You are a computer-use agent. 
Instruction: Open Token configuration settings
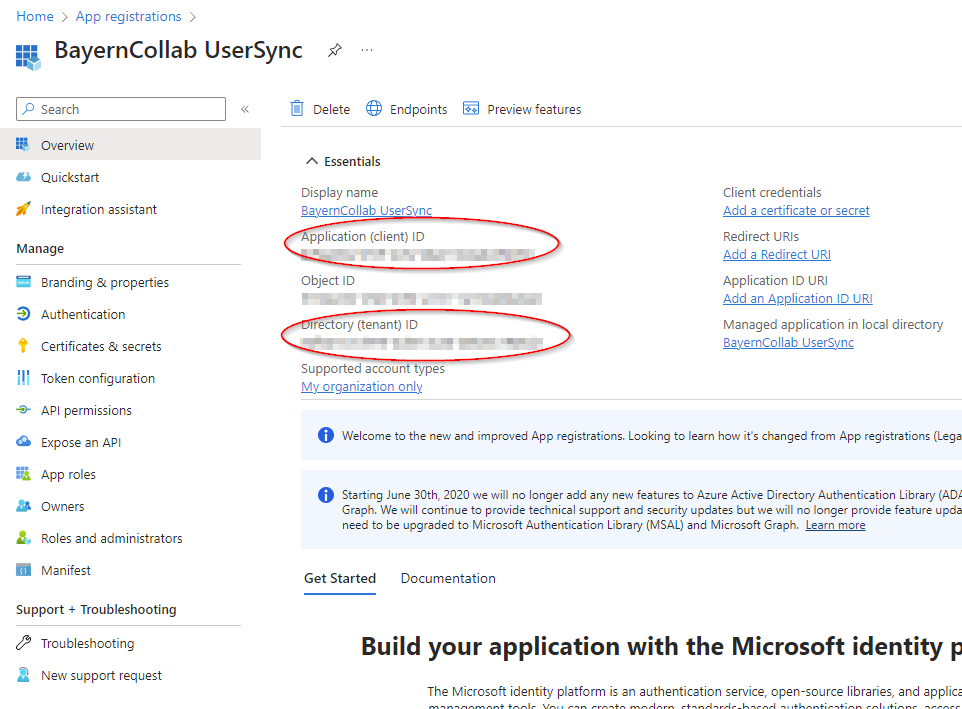tap(98, 378)
